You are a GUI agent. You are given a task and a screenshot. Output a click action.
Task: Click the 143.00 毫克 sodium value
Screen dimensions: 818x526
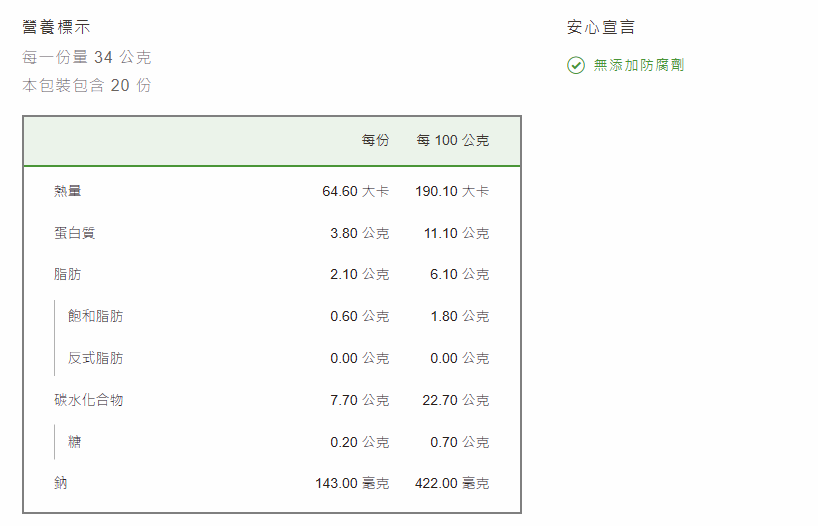click(x=352, y=483)
